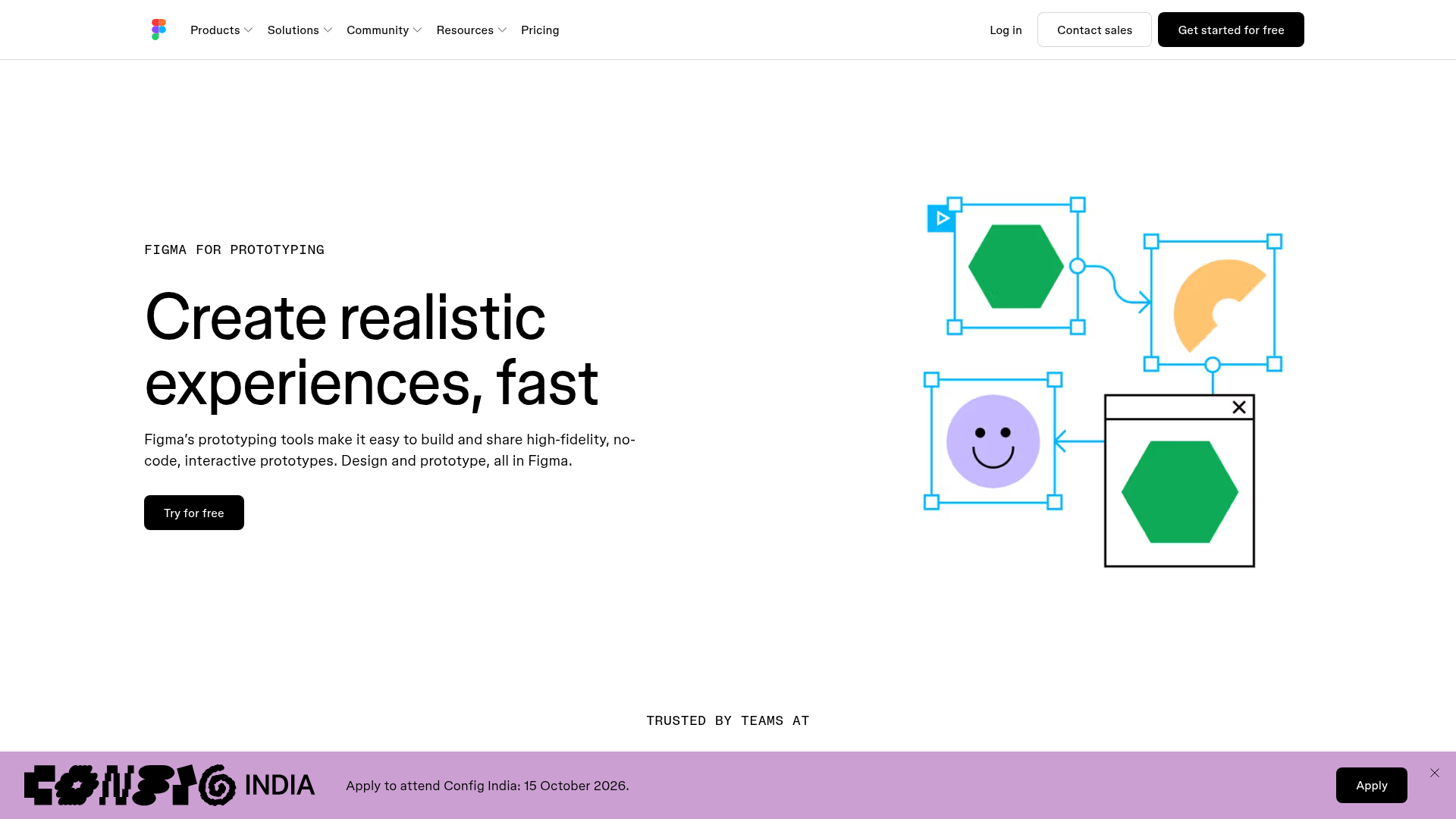Open the Resources dropdown
The image size is (1456, 819).
tap(471, 30)
